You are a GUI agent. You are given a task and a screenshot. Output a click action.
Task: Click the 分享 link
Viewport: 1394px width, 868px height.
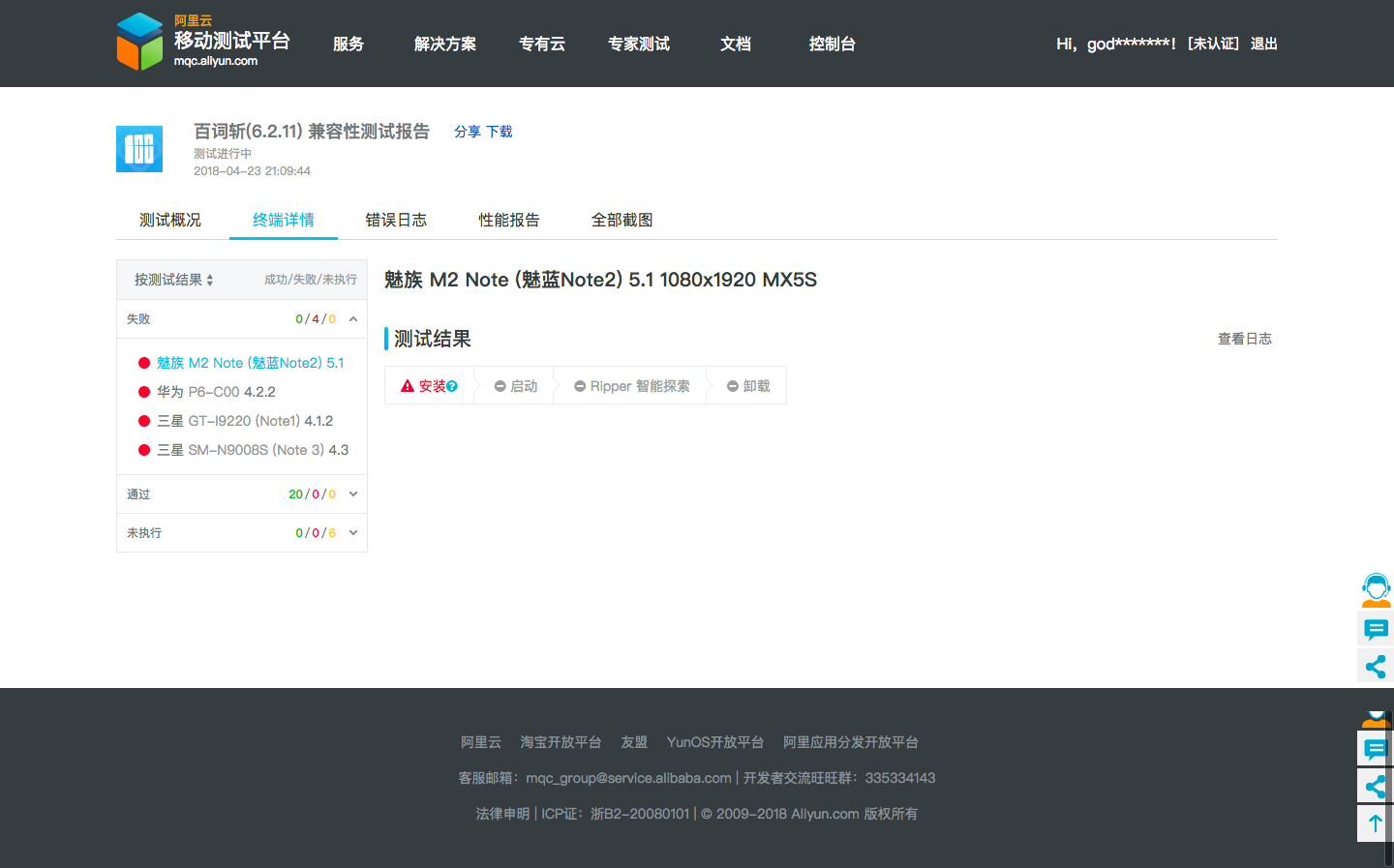(x=468, y=132)
